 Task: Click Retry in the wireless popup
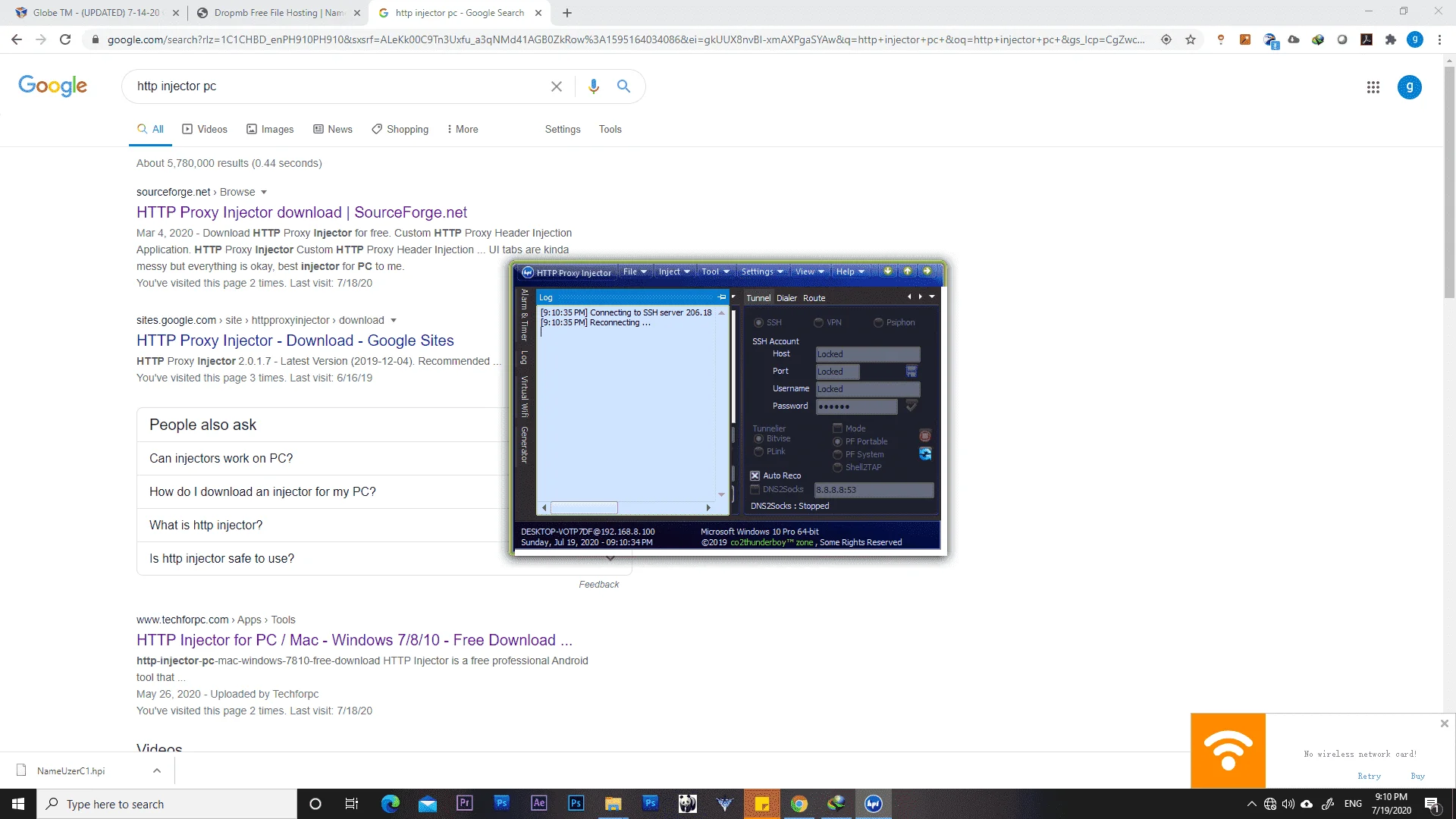(x=1369, y=776)
